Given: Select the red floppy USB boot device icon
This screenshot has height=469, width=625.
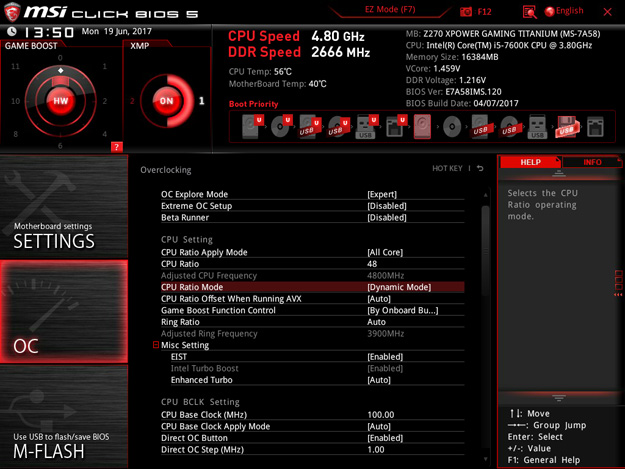Looking at the screenshot, I should (x=567, y=127).
